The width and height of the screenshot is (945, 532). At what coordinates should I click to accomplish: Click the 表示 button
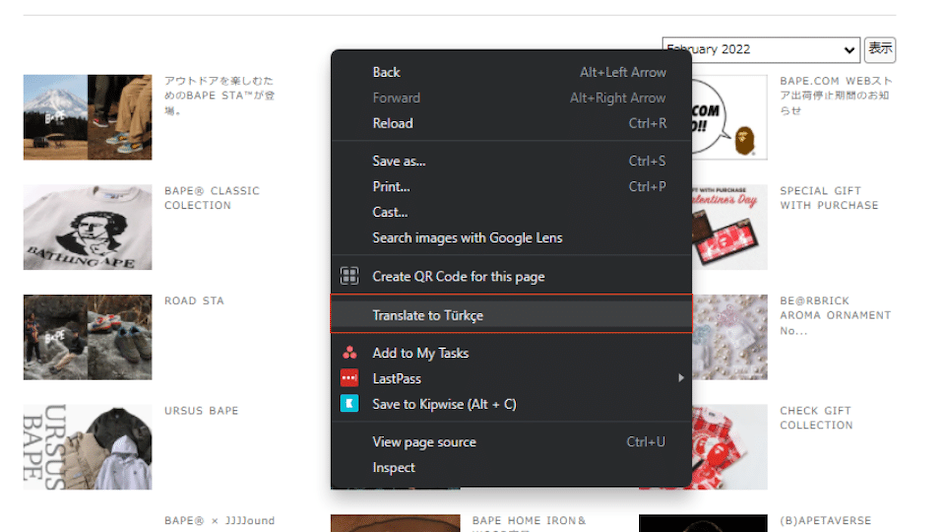point(880,49)
